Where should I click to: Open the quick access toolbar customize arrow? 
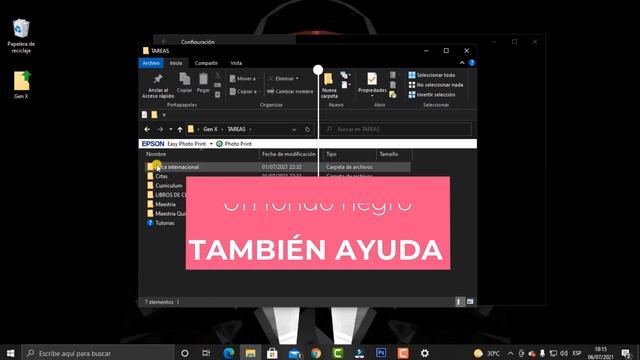click(164, 115)
